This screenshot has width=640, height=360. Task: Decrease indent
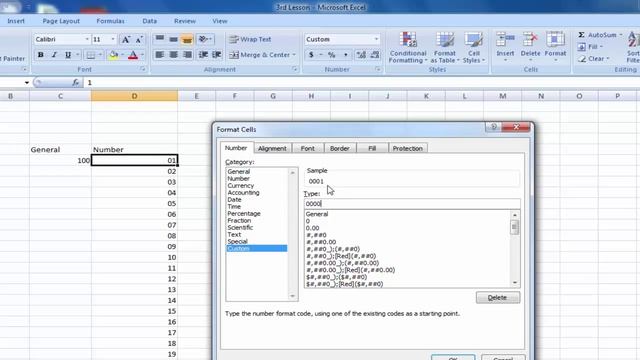tap(203, 54)
